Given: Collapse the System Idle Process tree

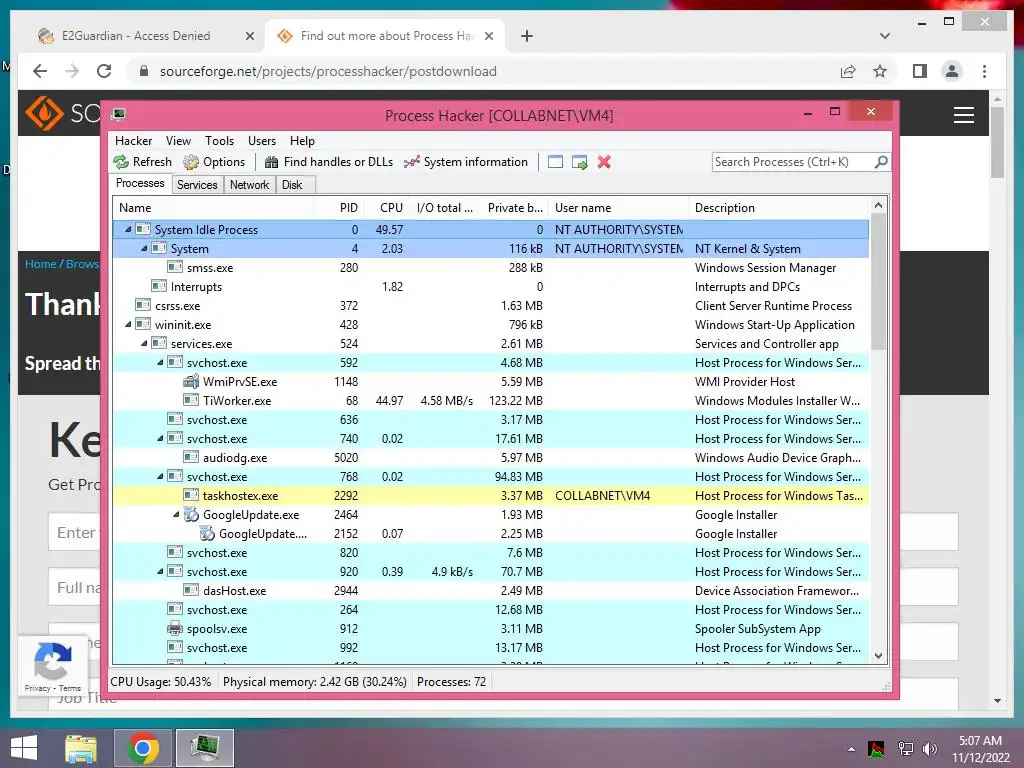Looking at the screenshot, I should pyautogui.click(x=129, y=230).
